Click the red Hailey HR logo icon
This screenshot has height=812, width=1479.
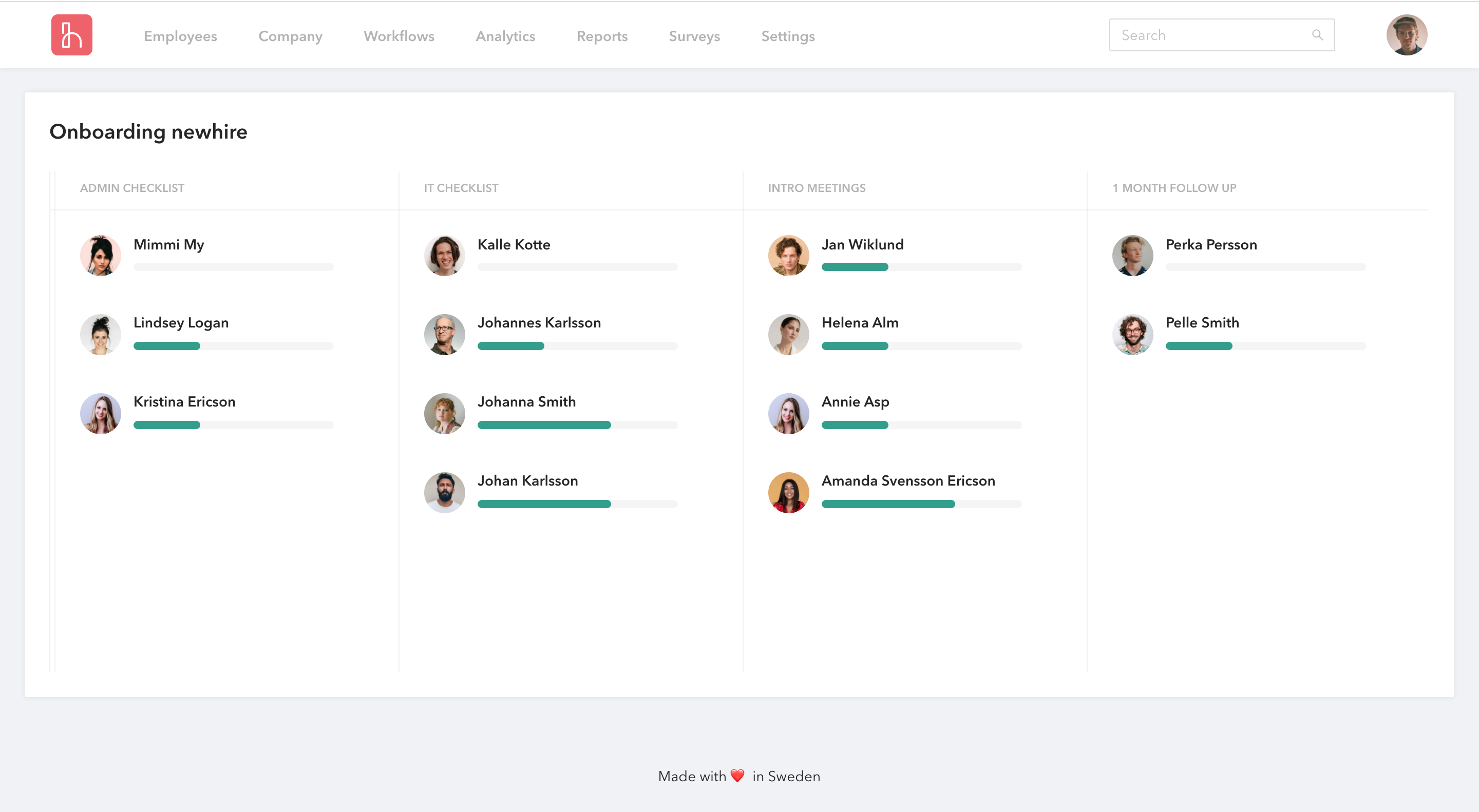pos(72,35)
